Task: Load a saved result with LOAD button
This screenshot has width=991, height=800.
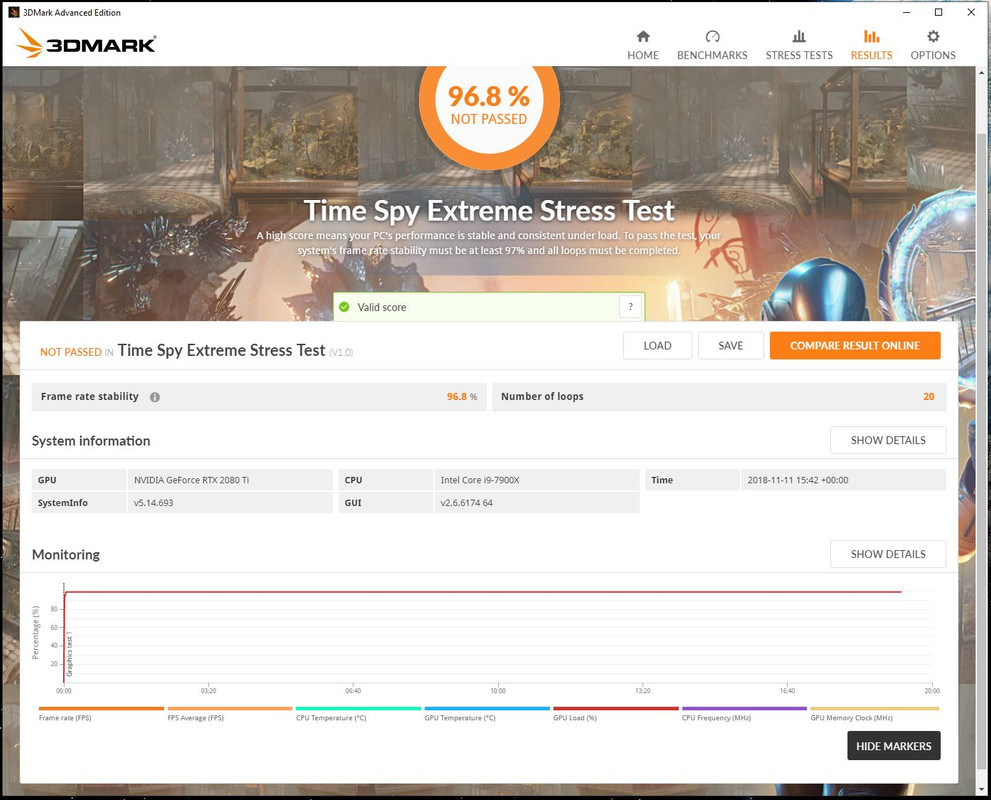Action: pyautogui.click(x=657, y=346)
